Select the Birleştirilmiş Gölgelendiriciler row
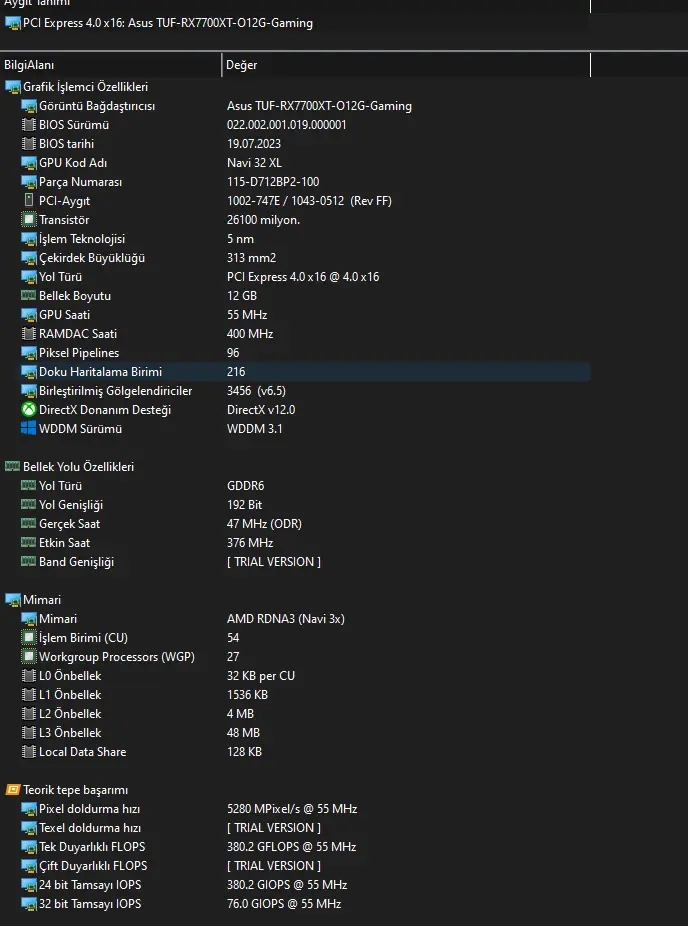 [x=295, y=390]
